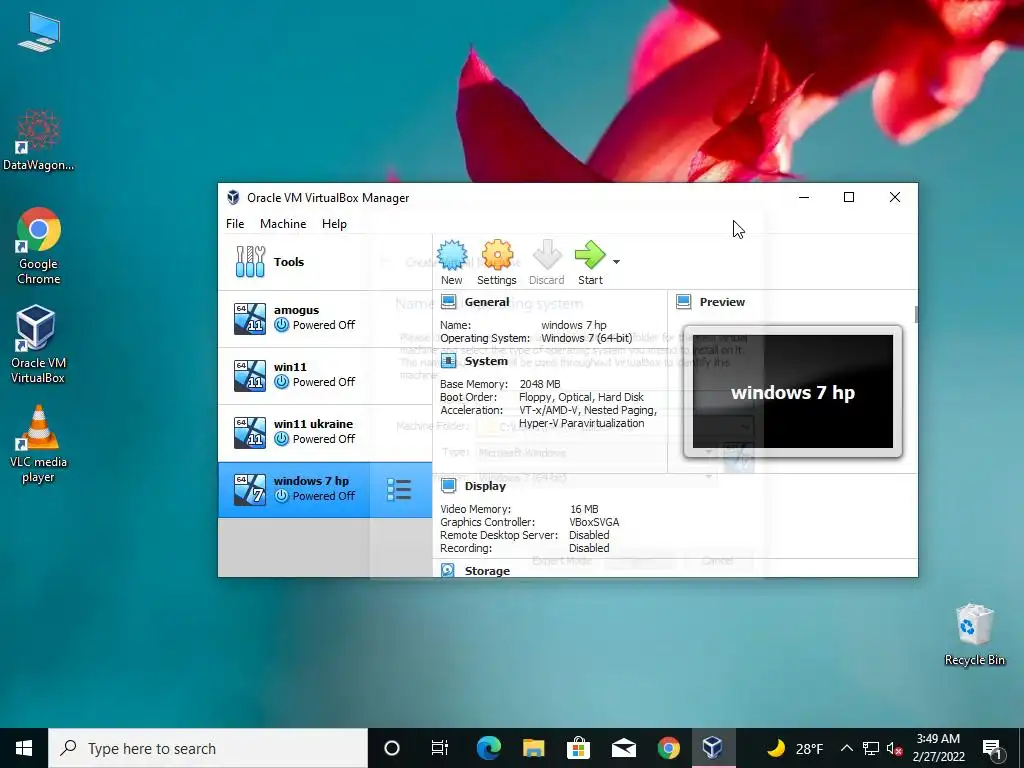The height and width of the screenshot is (768, 1024).
Task: Select the win11 ukraine virtual machine
Action: coord(325,432)
